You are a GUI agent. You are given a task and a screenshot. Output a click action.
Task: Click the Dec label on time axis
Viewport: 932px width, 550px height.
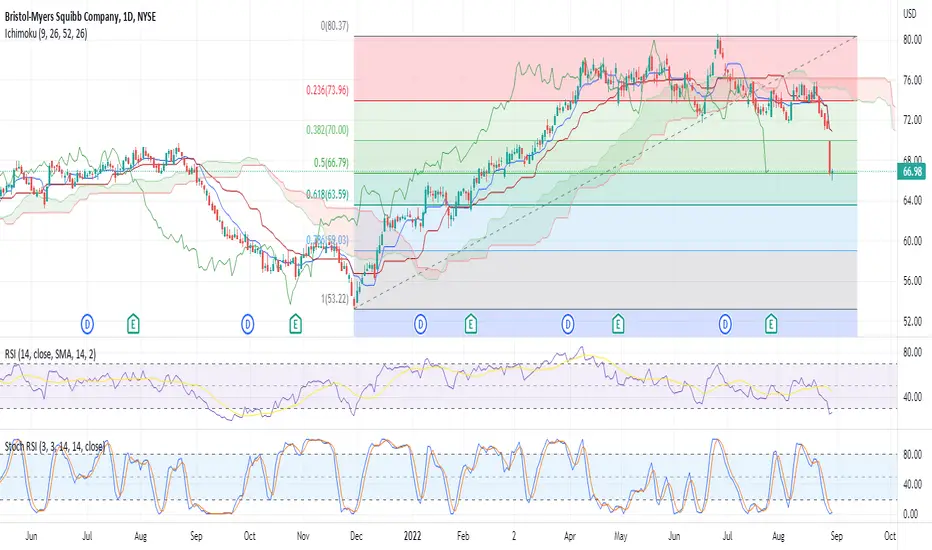point(356,536)
